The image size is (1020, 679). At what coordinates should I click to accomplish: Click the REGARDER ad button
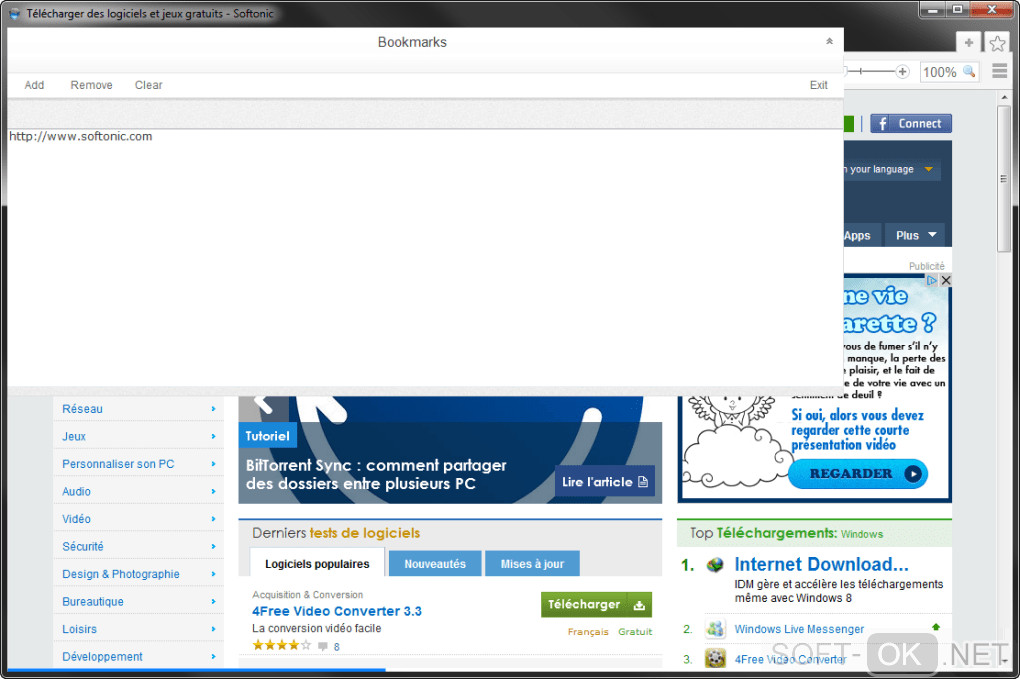pyautogui.click(x=858, y=473)
